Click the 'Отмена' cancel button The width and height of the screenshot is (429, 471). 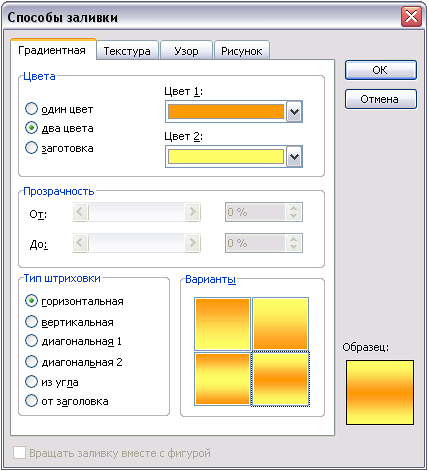[x=381, y=99]
